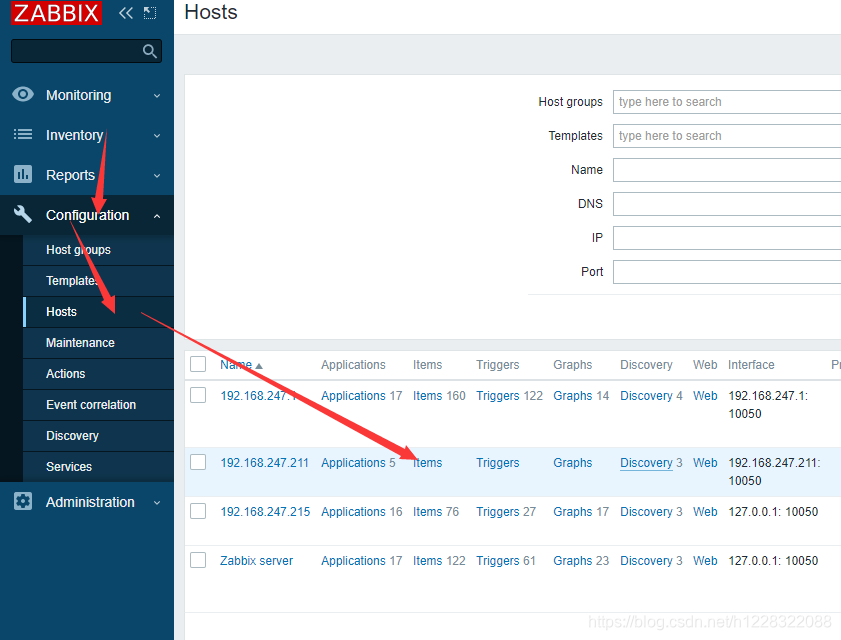Open Graphs 17 link

click(573, 512)
